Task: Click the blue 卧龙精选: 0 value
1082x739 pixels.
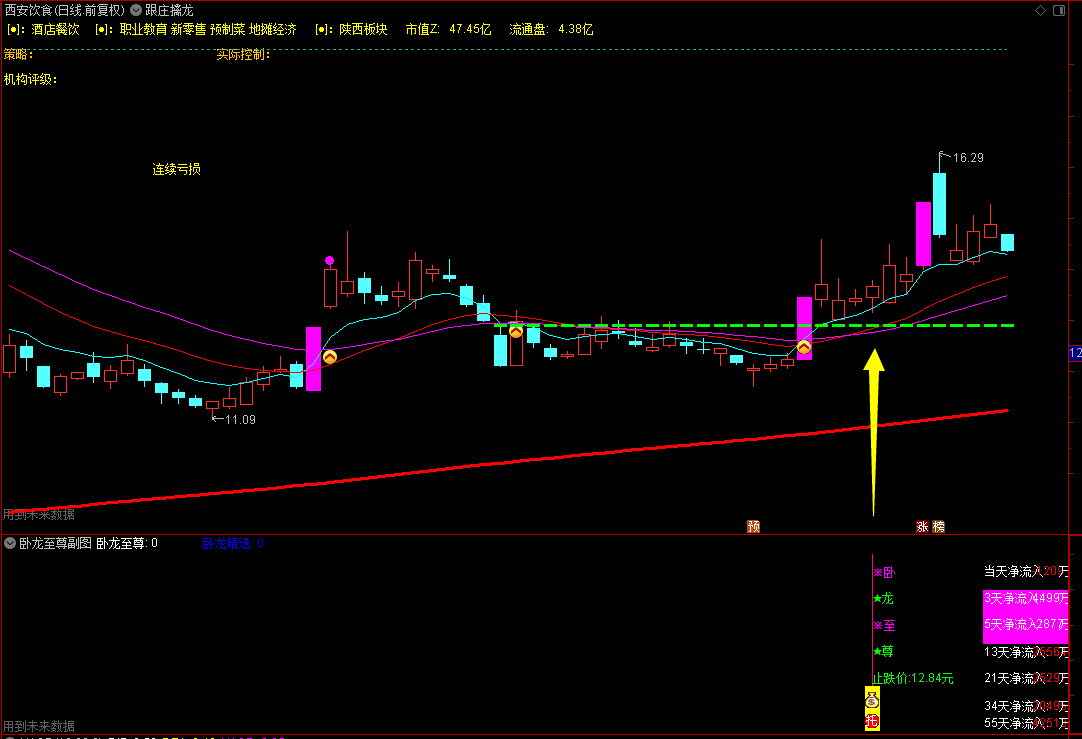Action: [233, 544]
